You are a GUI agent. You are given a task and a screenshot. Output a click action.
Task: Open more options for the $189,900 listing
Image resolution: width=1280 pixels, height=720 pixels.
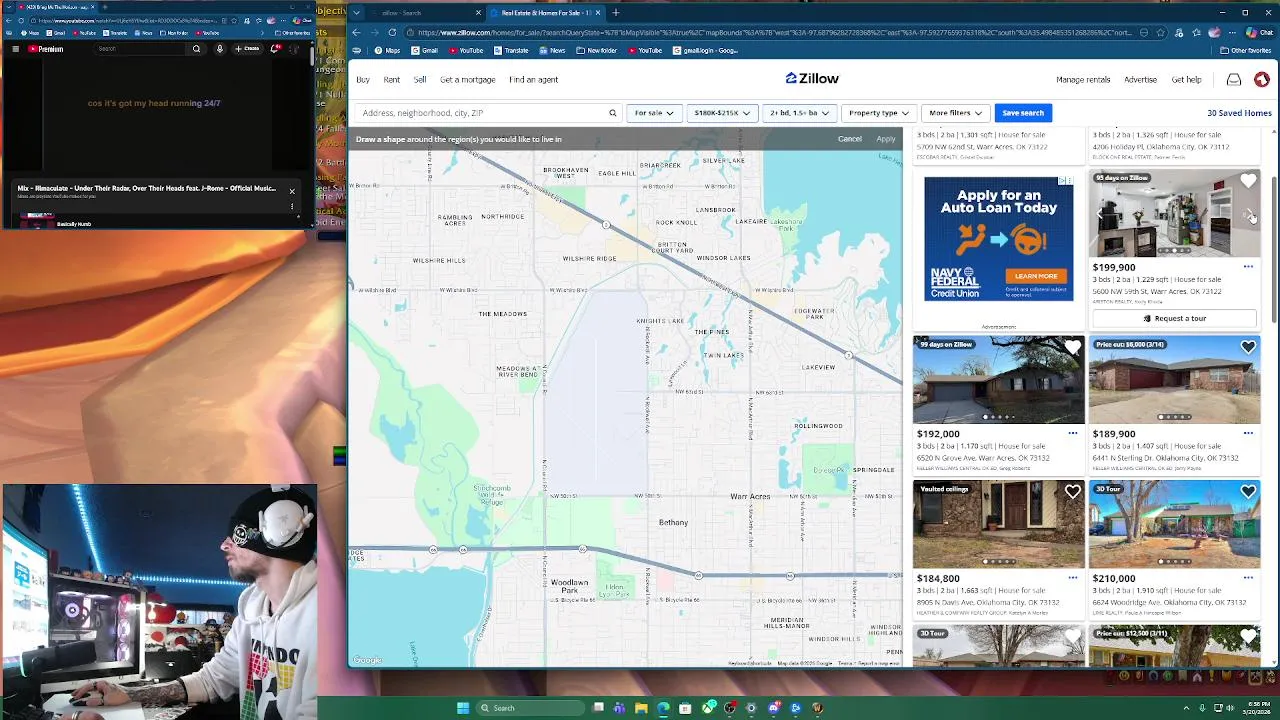[x=1248, y=433]
